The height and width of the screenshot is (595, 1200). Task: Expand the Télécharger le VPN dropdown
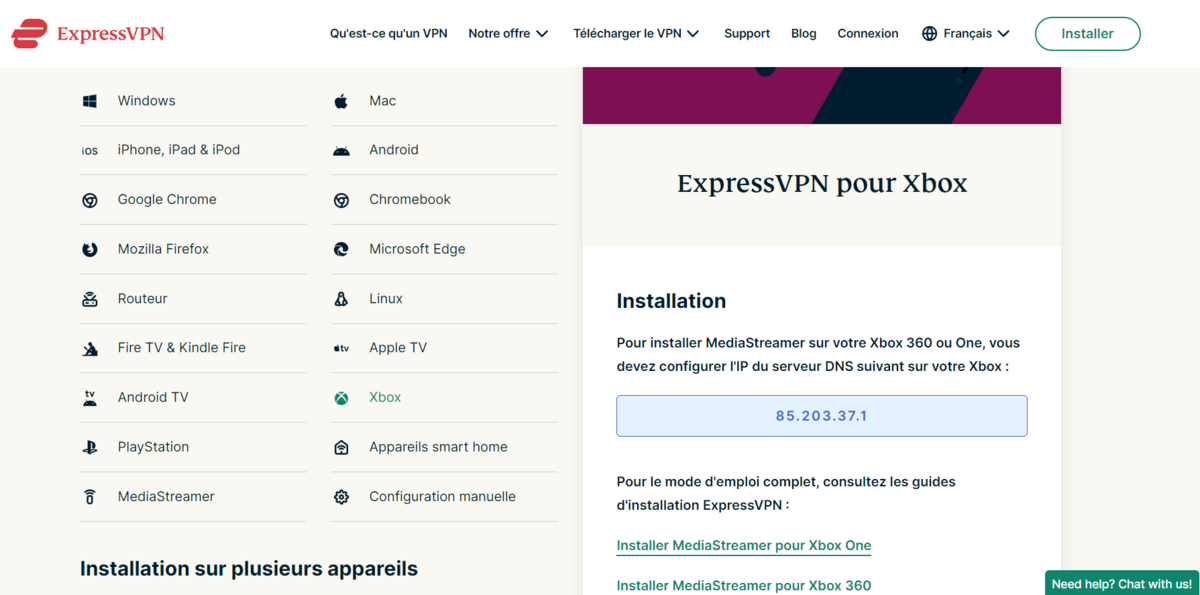636,34
